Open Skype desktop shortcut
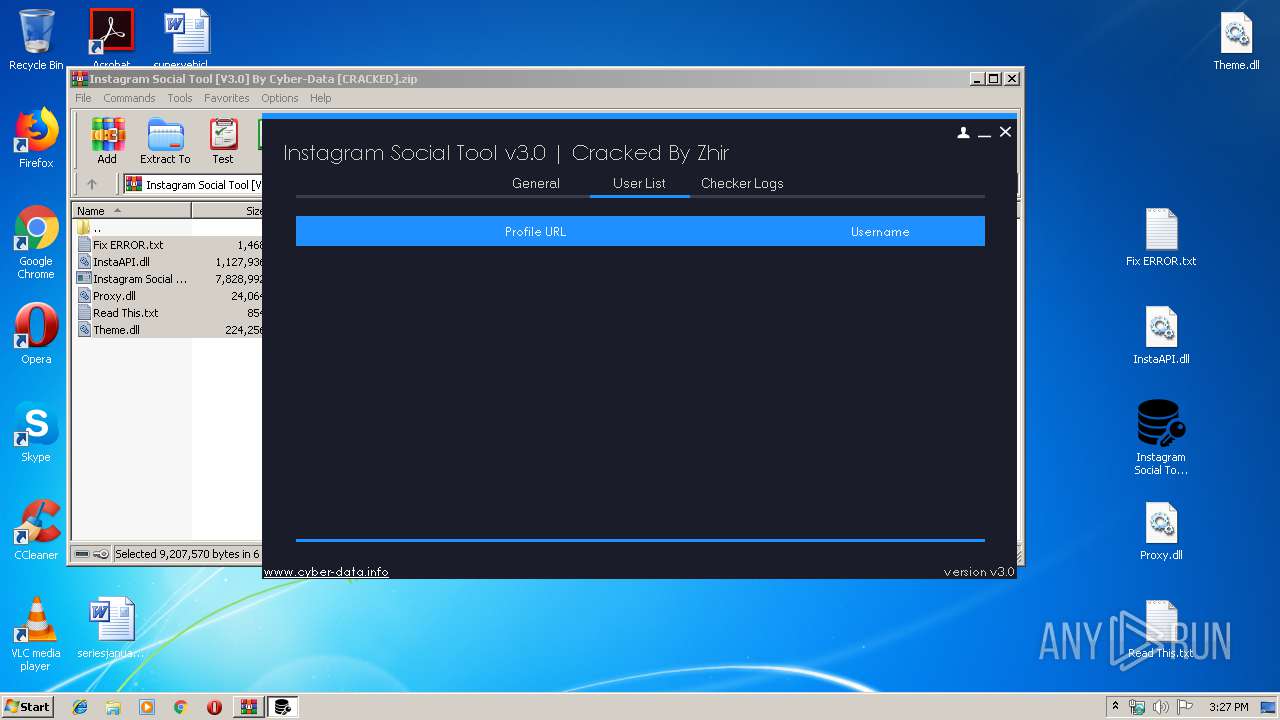The image size is (1280, 720). tap(36, 432)
